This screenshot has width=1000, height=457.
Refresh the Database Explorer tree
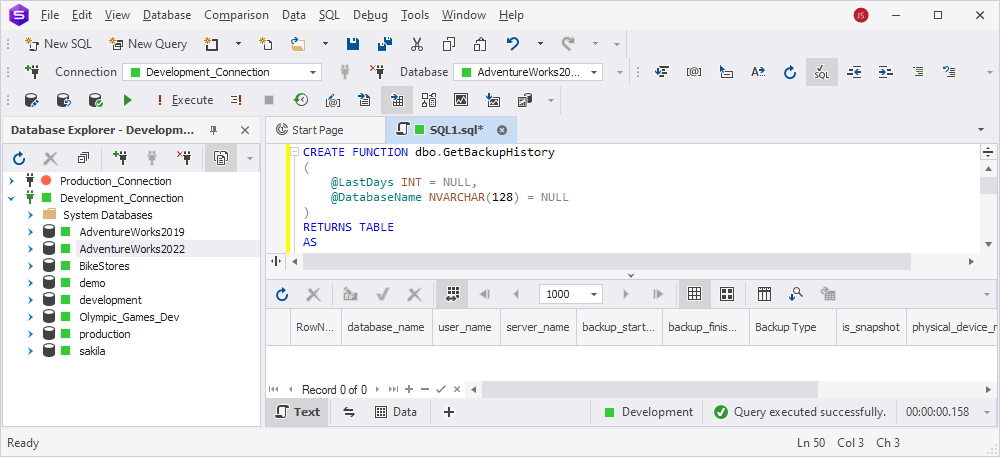(x=19, y=157)
